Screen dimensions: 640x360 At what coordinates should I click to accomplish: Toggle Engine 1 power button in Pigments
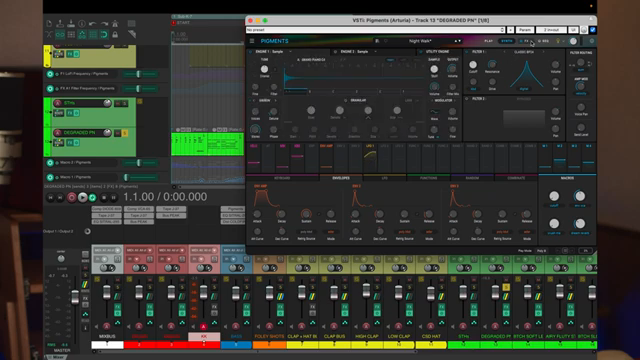click(x=251, y=52)
